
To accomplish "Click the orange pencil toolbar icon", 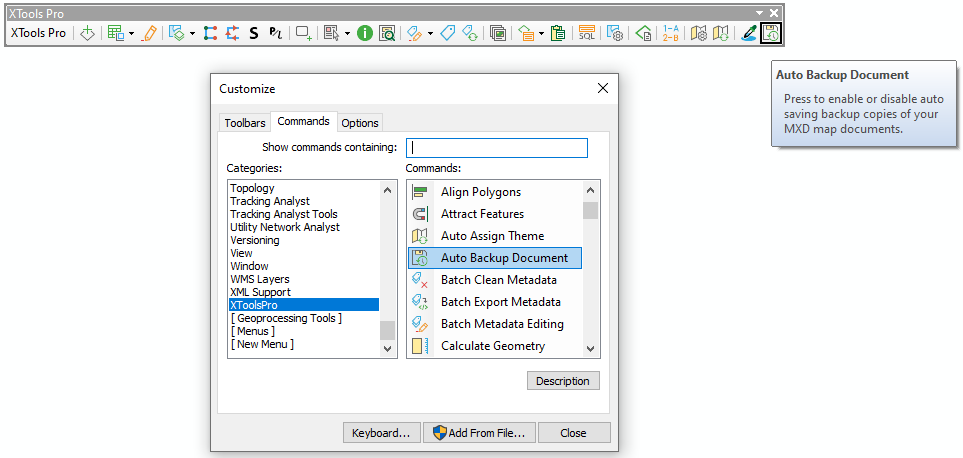I will [x=148, y=33].
